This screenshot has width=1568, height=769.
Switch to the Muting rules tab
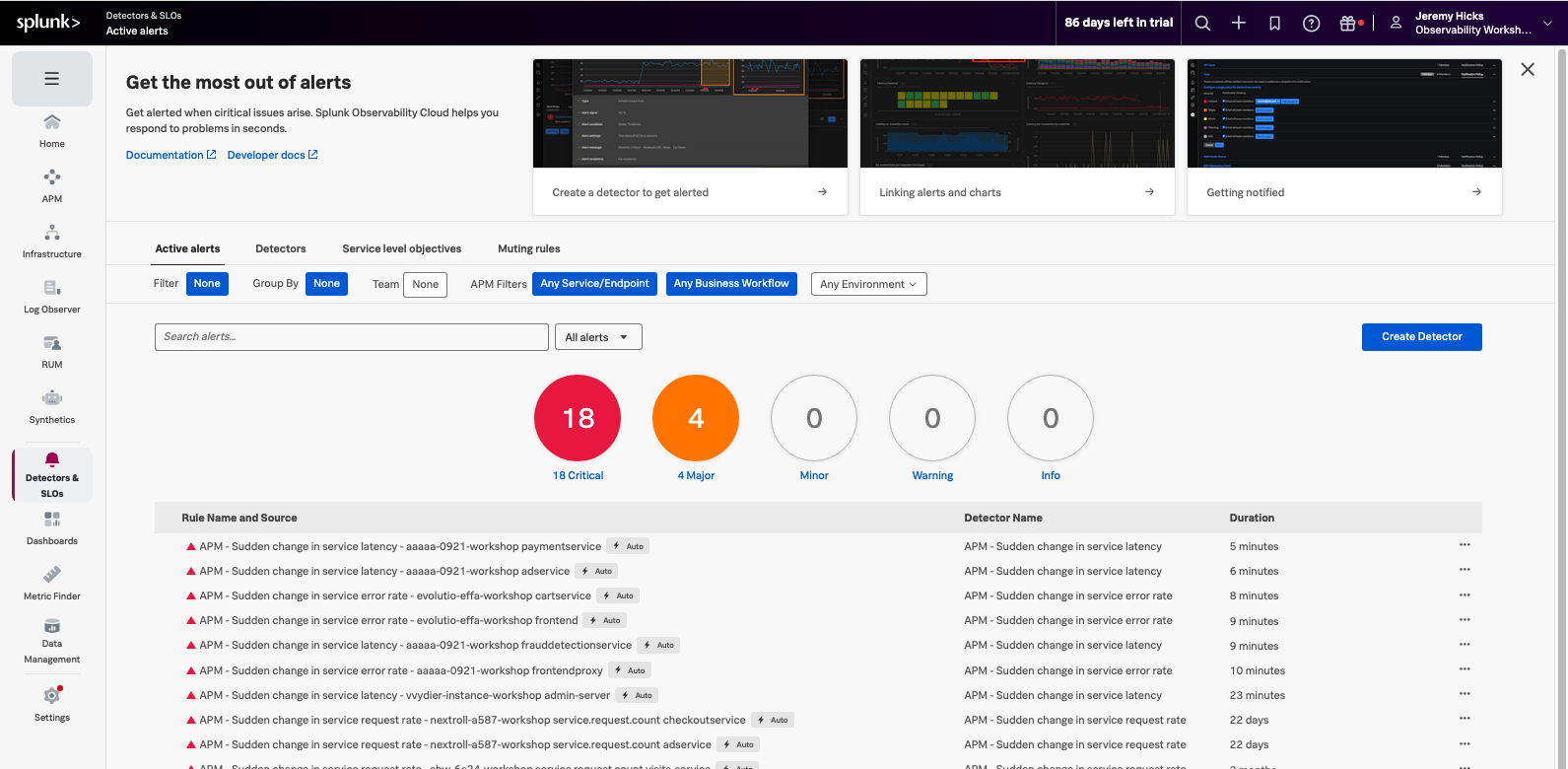(528, 248)
